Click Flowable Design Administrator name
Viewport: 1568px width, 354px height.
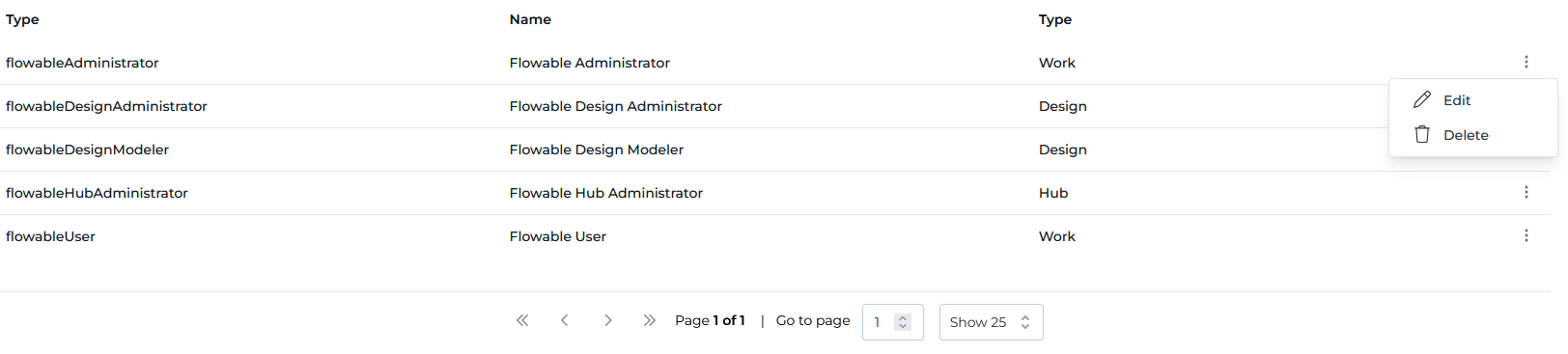coord(615,106)
